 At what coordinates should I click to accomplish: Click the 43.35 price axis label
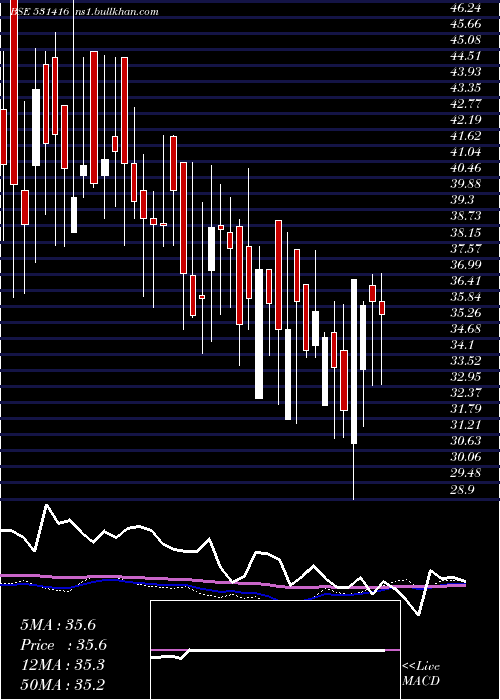465,88
